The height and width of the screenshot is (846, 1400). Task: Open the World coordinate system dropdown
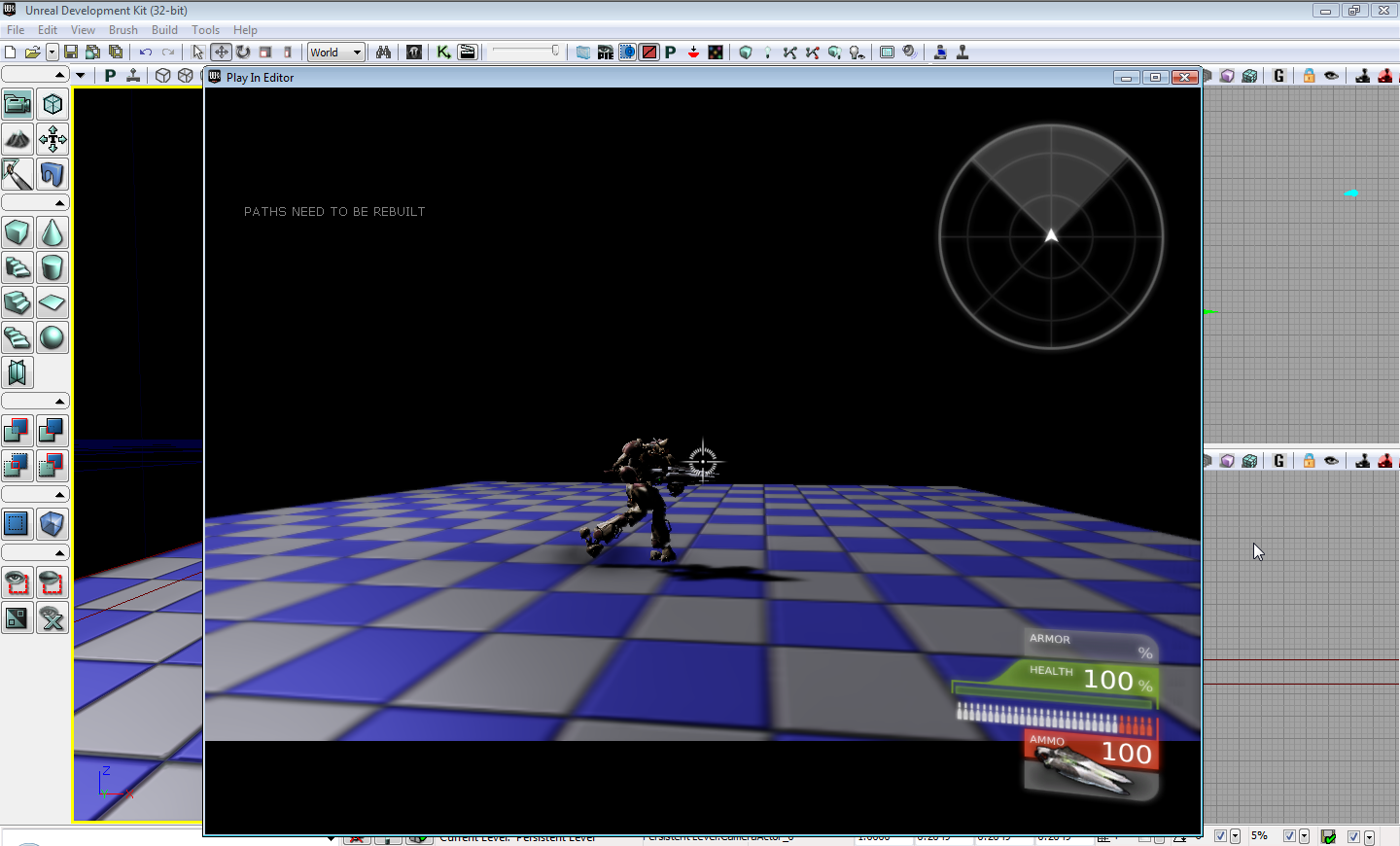336,53
